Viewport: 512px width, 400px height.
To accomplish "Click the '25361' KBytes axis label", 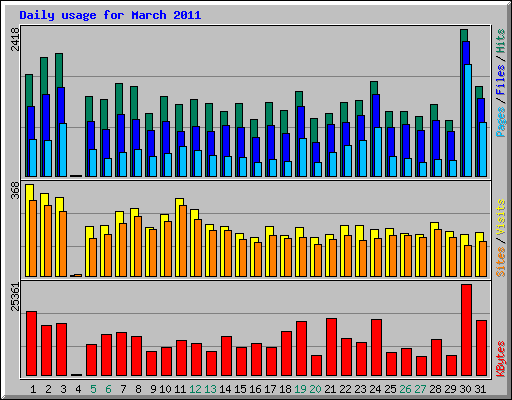I will [15, 297].
